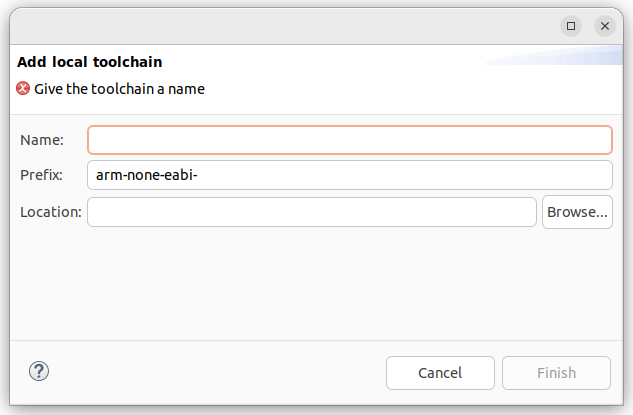The width and height of the screenshot is (633, 415).
Task: Click inside the Prefix text field
Action: [x=350, y=175]
